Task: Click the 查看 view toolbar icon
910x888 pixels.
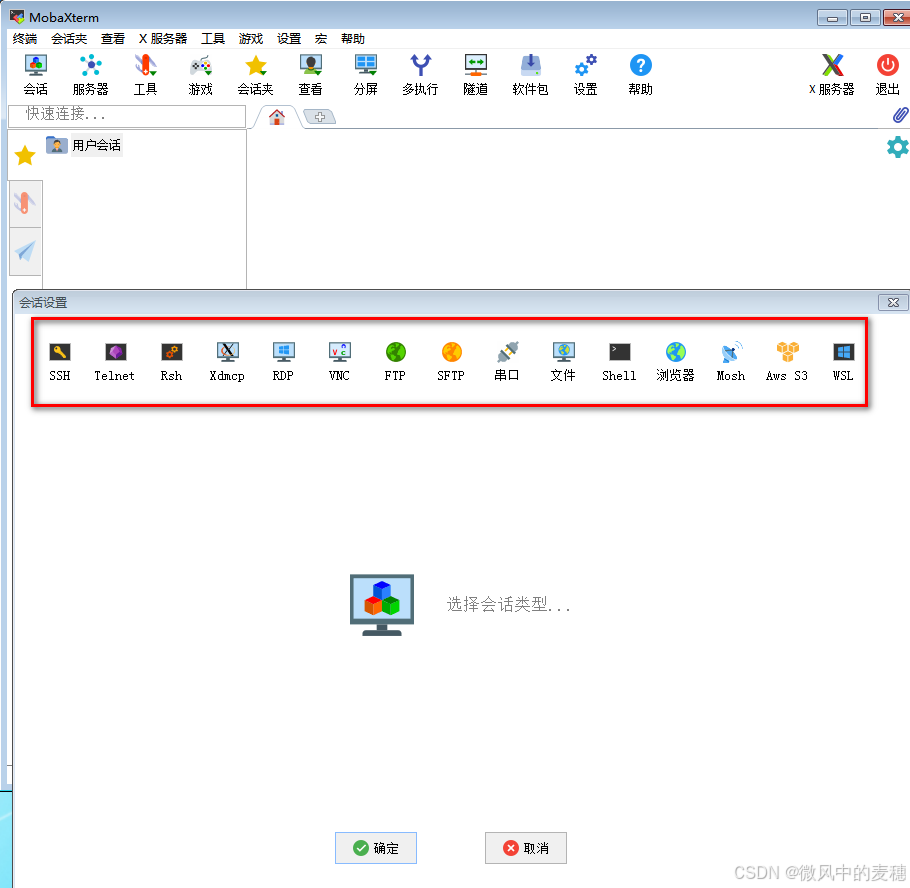Action: coord(310,75)
